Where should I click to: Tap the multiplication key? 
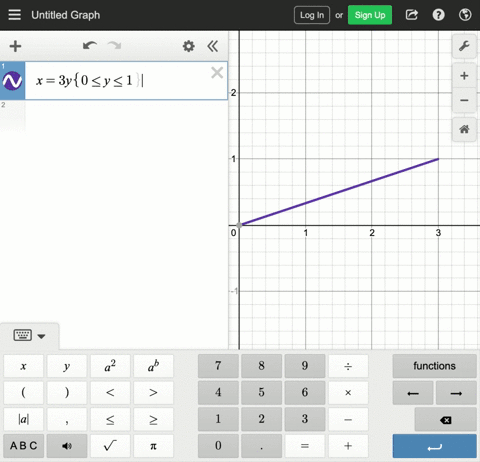[x=348, y=393]
